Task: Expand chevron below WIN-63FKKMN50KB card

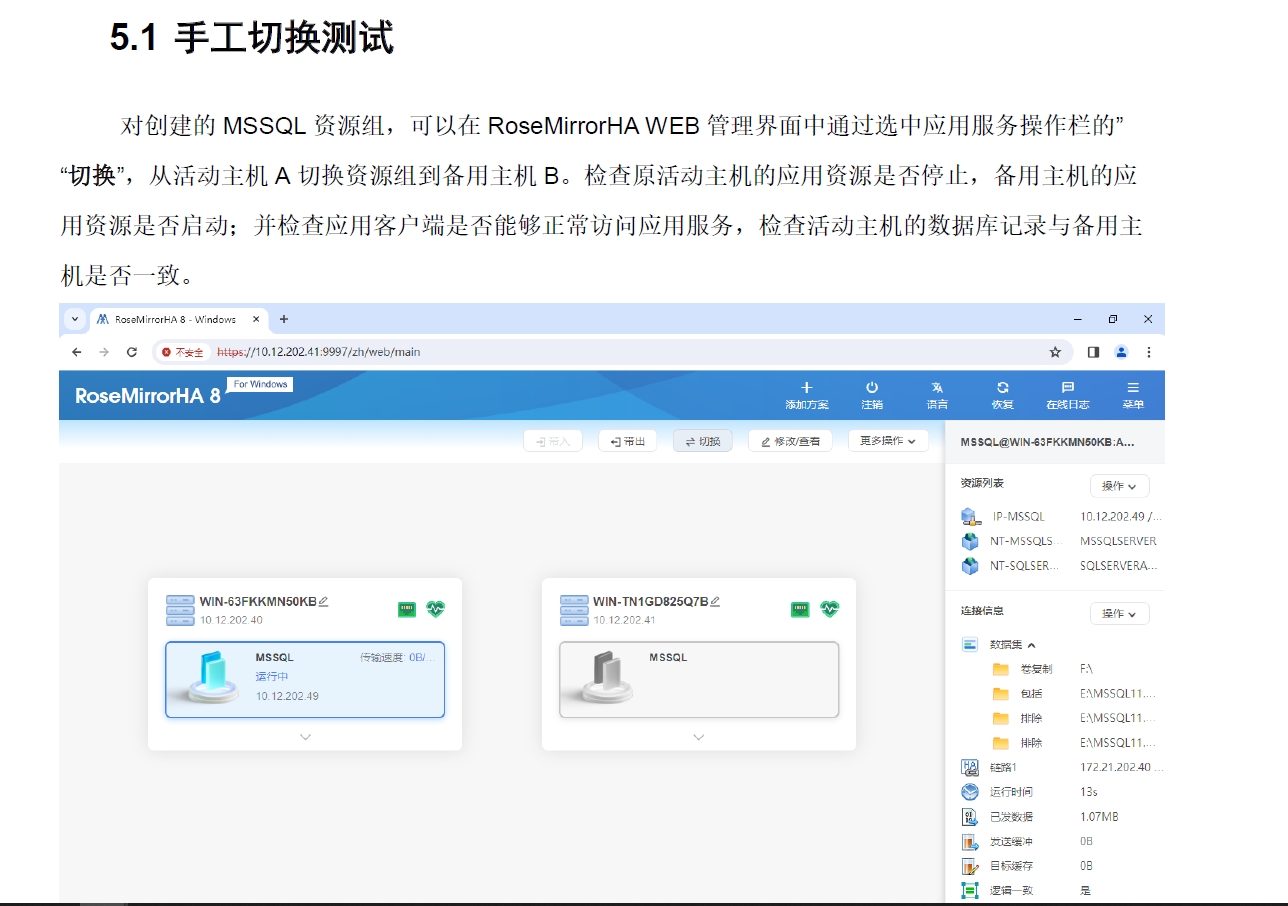Action: click(x=305, y=737)
